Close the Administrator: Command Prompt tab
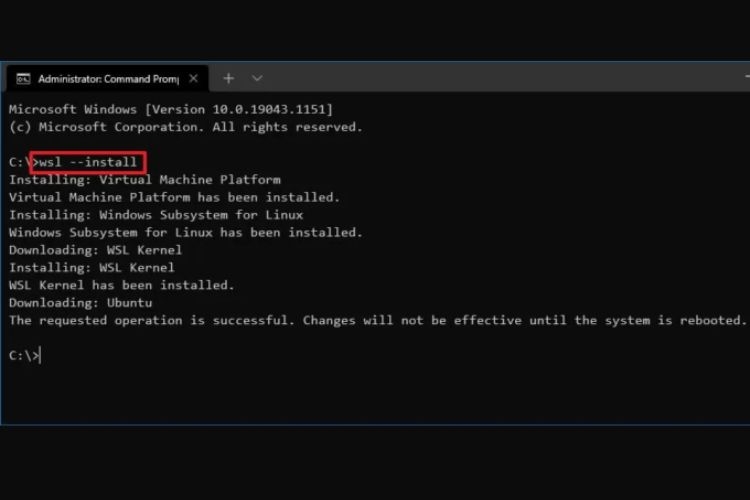Viewport: 750px width, 500px height. (x=193, y=78)
